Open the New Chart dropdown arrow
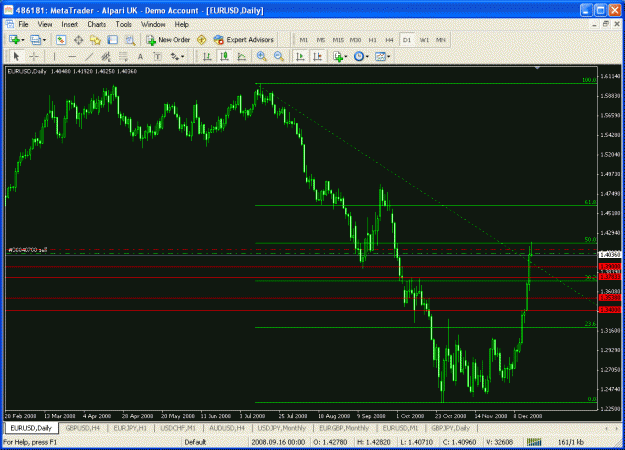This screenshot has height=450, width=625. [x=23, y=40]
